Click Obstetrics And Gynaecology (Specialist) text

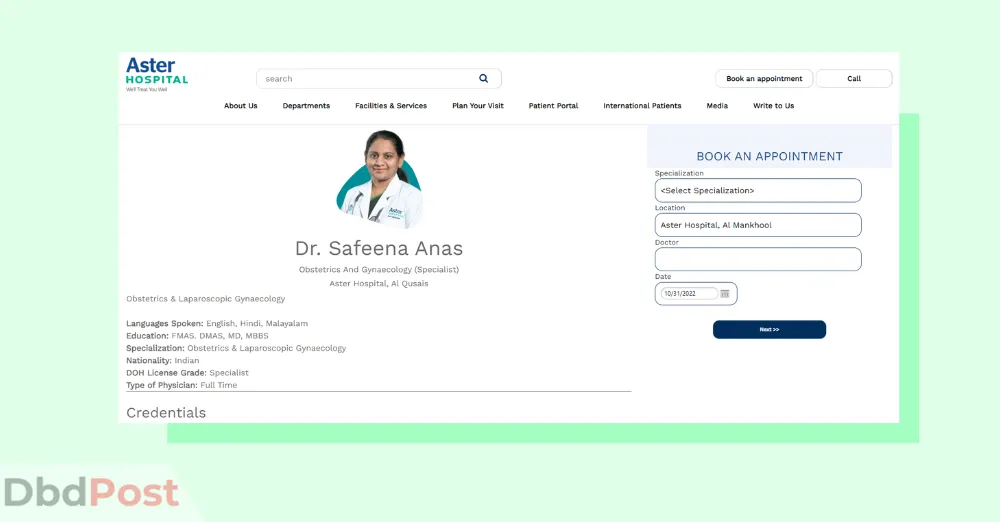[379, 269]
